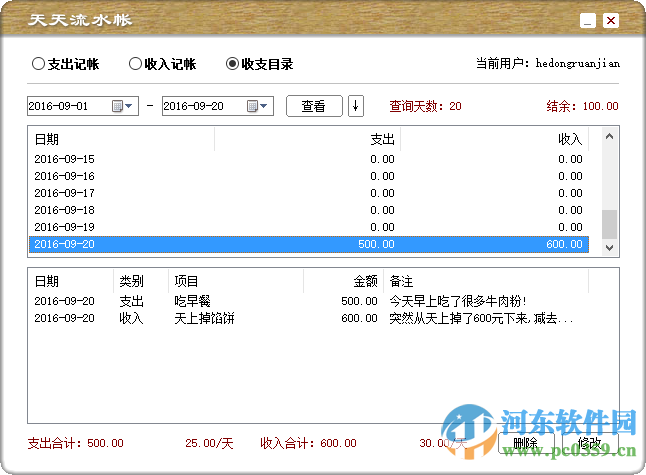Click the 查询天数: 20 text
The image size is (646, 475).
tap(426, 106)
